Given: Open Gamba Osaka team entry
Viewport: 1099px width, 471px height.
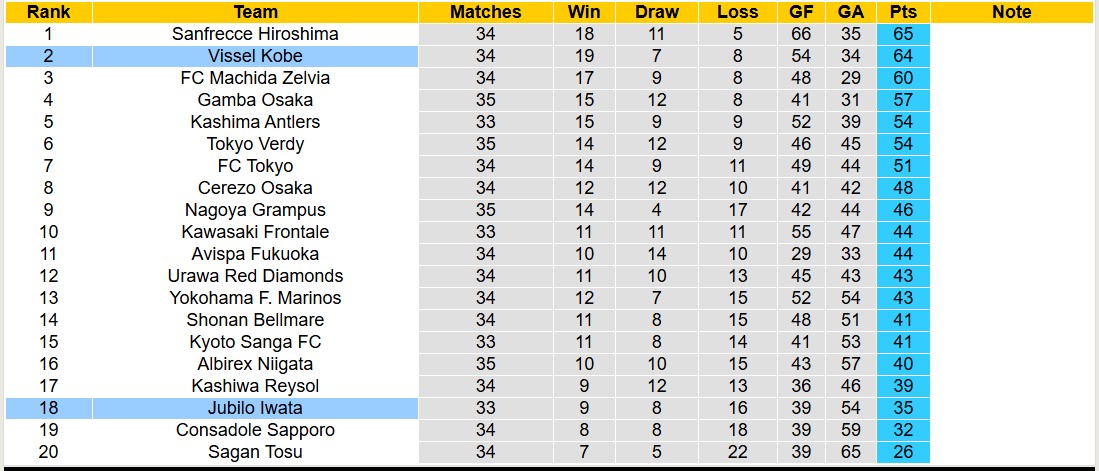Looking at the screenshot, I should [x=255, y=100].
